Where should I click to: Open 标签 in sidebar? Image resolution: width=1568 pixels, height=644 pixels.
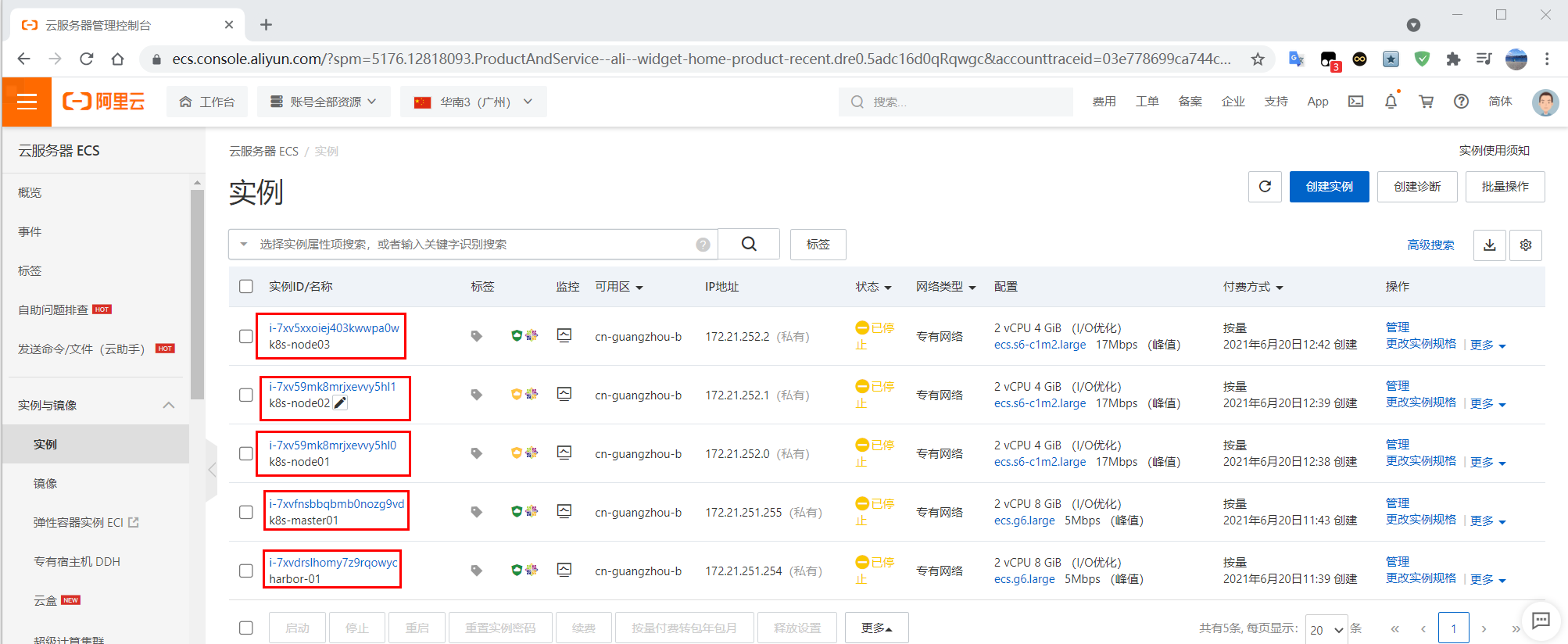[x=30, y=270]
